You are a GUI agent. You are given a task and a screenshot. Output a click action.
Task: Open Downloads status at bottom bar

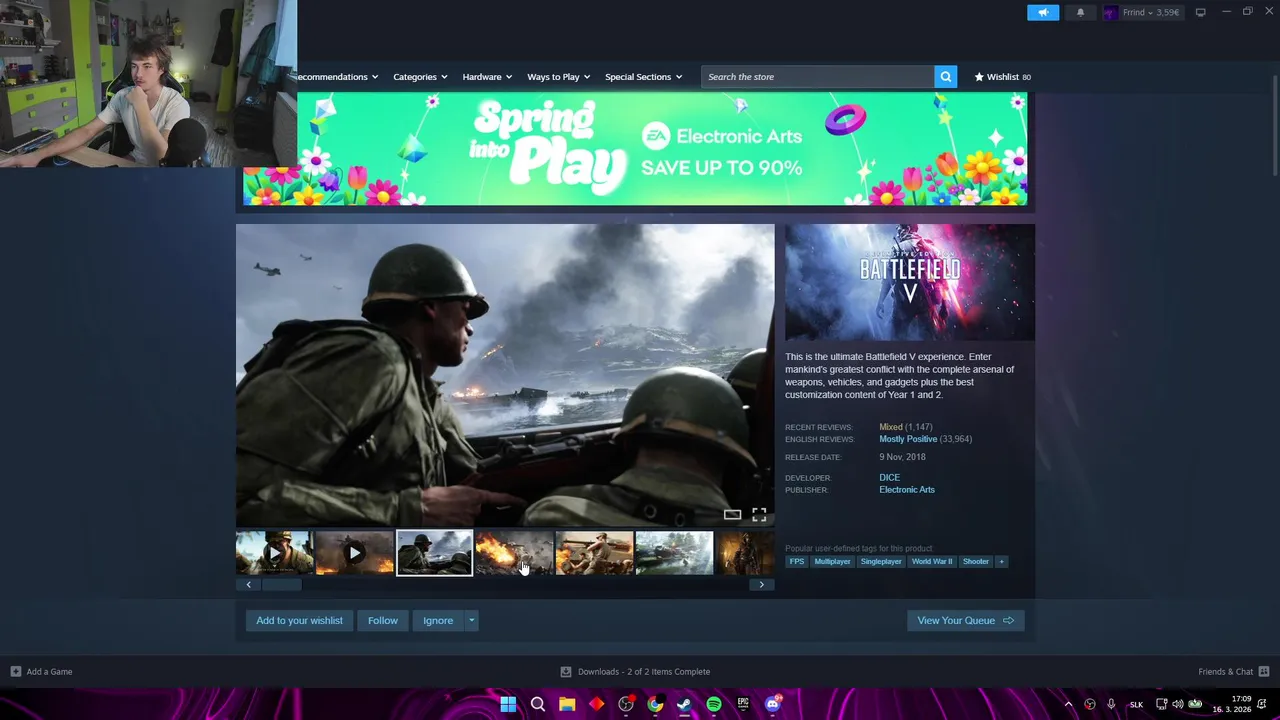click(x=635, y=672)
